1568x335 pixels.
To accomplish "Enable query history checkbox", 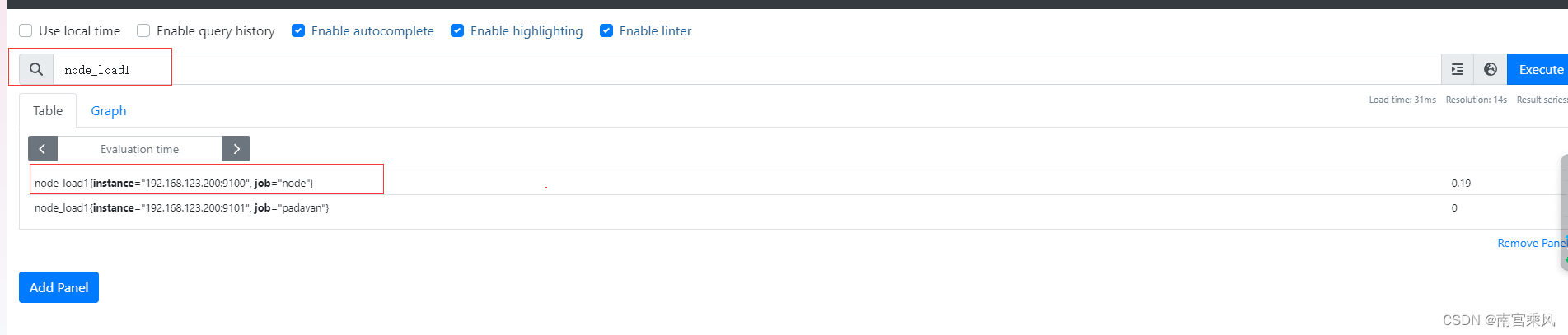I will [x=143, y=30].
